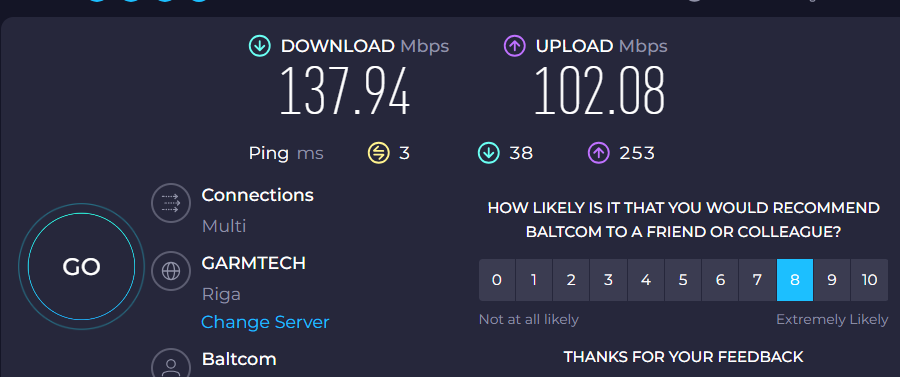Click the 102.08 upload result
The height and width of the screenshot is (377, 900).
[600, 91]
